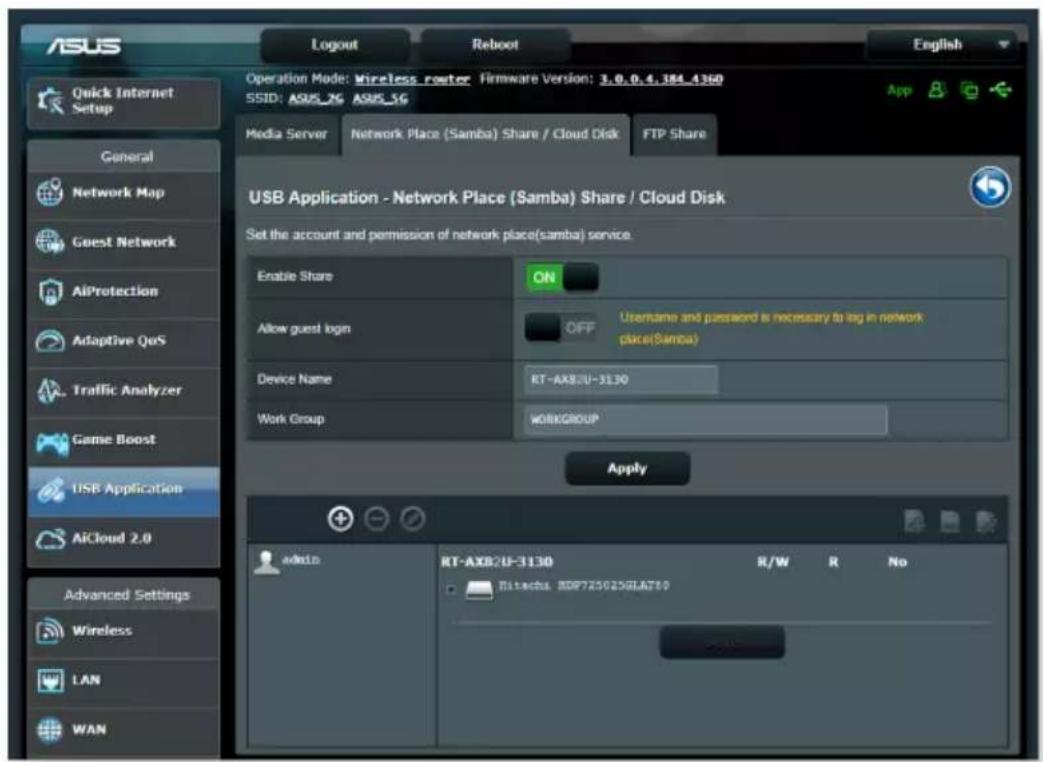Open Wireless advanced settings
Image resolution: width=1043 pixels, height=762 pixels.
(124, 631)
